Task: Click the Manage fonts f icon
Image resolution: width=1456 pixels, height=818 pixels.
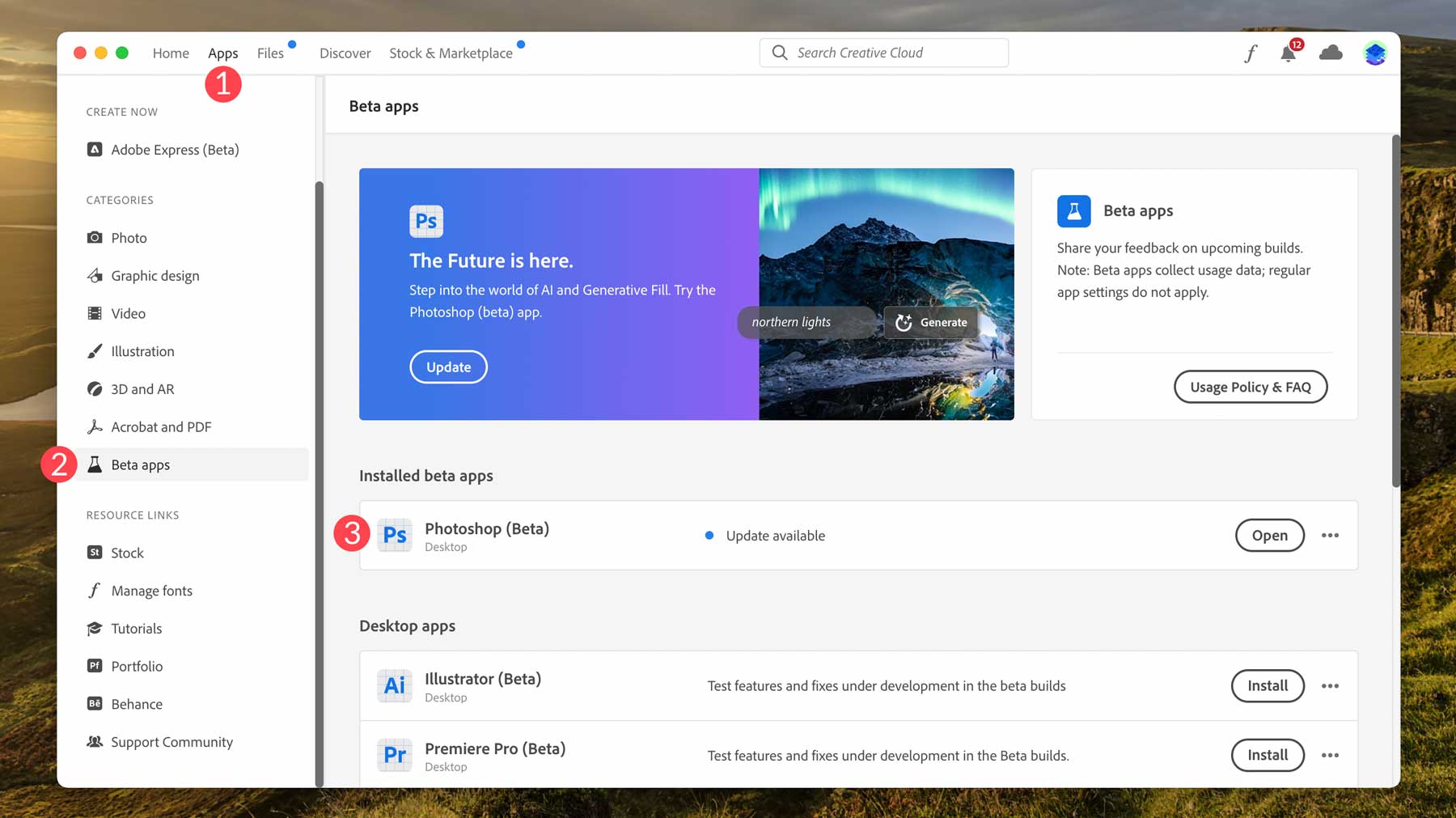Action: (x=95, y=591)
